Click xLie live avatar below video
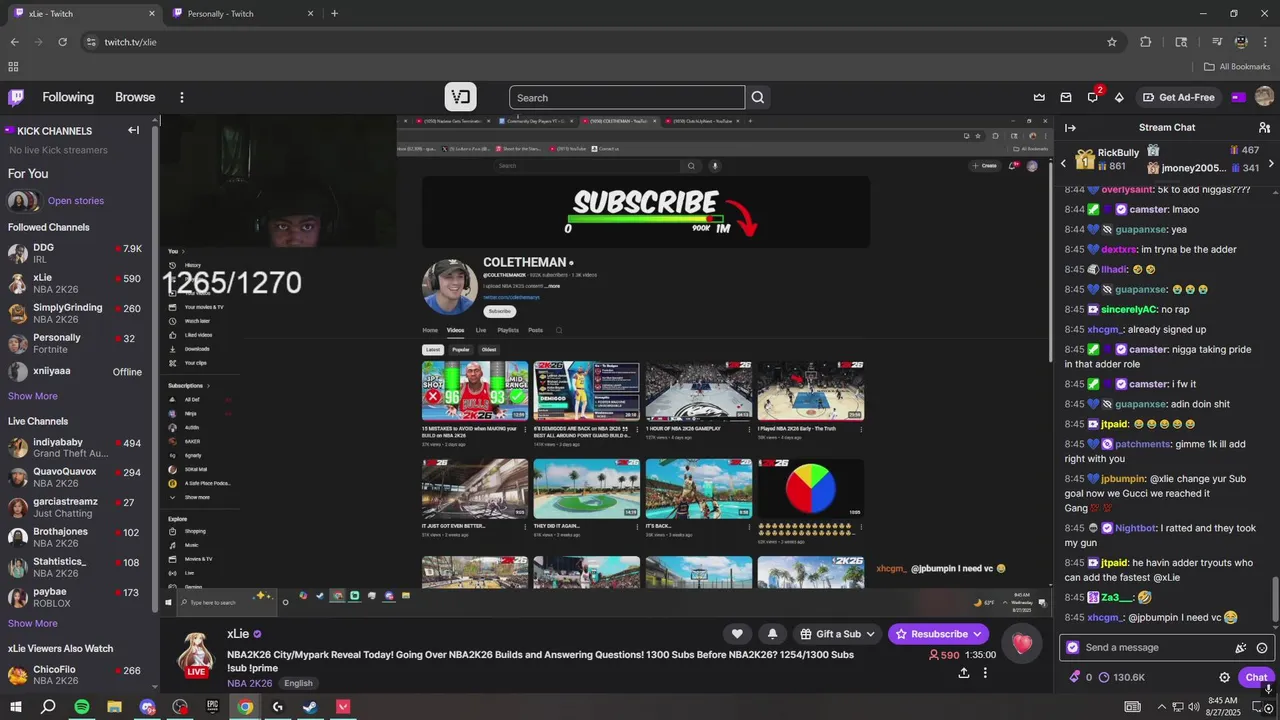 coord(196,654)
